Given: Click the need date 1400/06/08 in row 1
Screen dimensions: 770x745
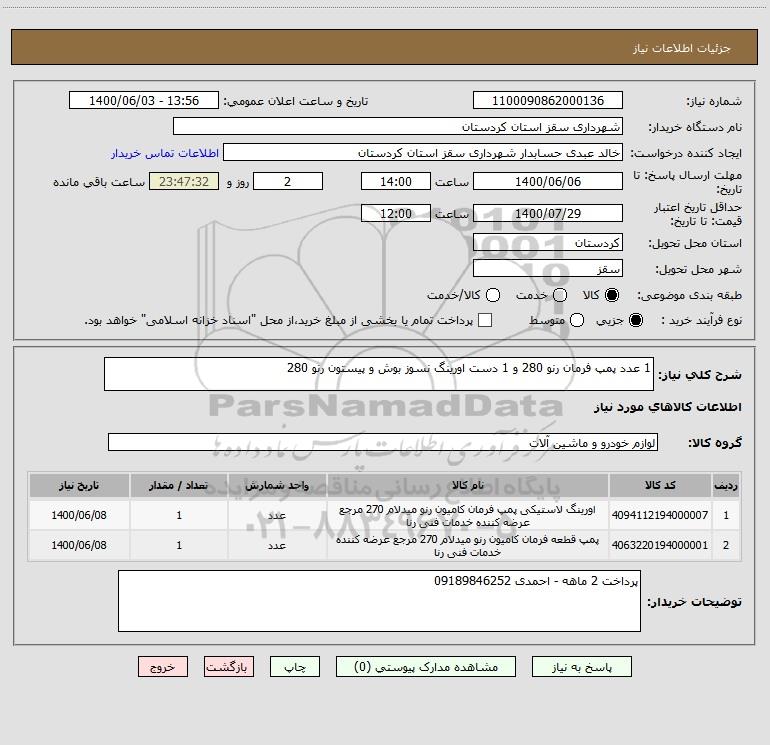Looking at the screenshot, I should [79, 515].
